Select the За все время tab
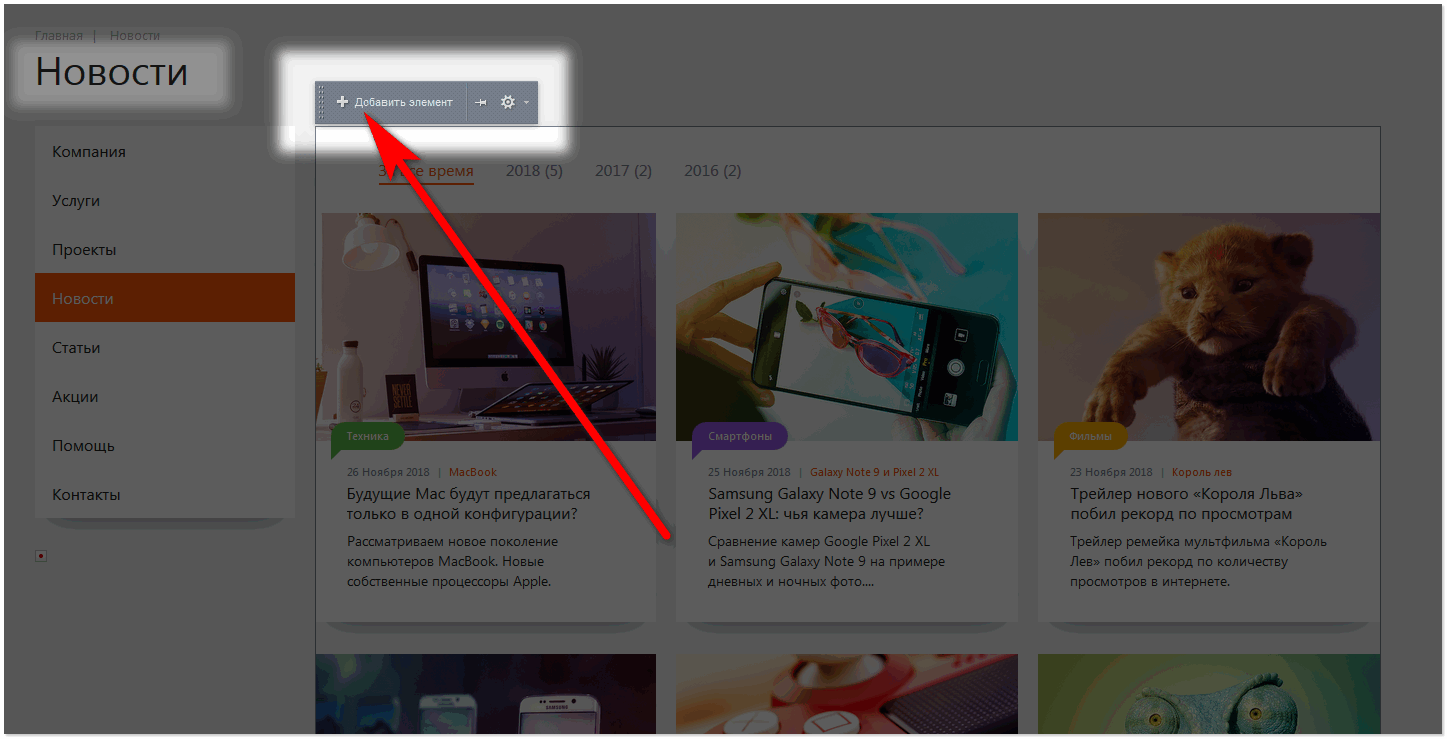The image size is (1447, 739). coord(426,171)
